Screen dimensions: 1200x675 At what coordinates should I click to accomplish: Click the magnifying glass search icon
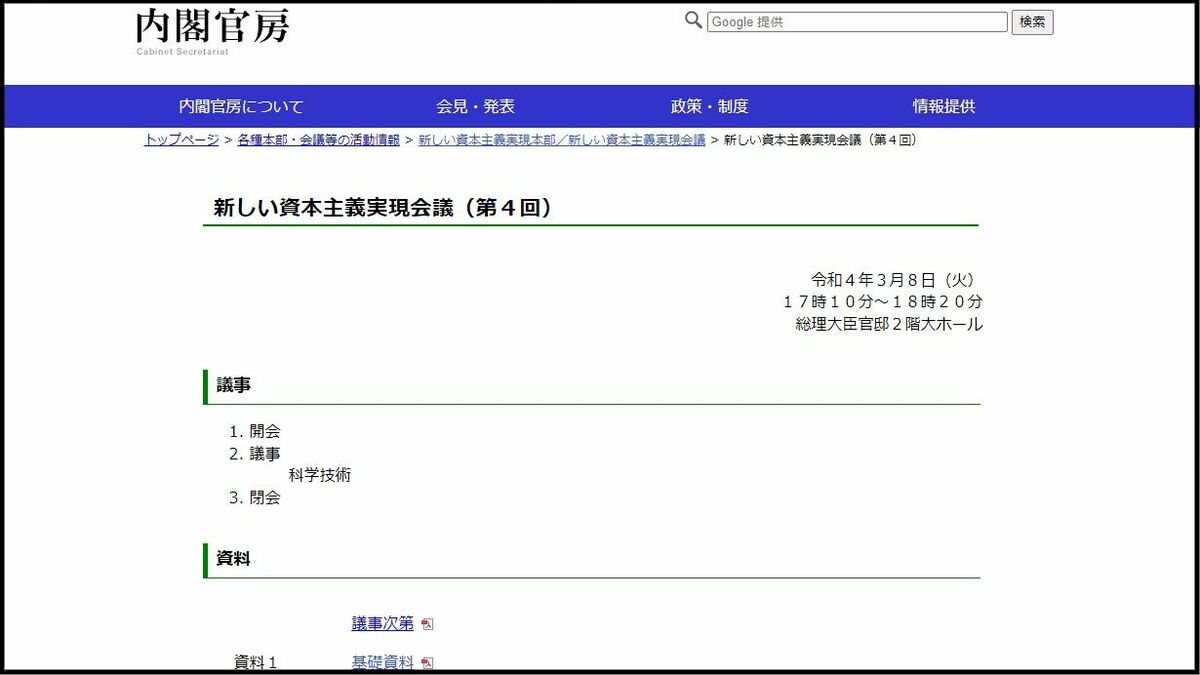tap(693, 20)
